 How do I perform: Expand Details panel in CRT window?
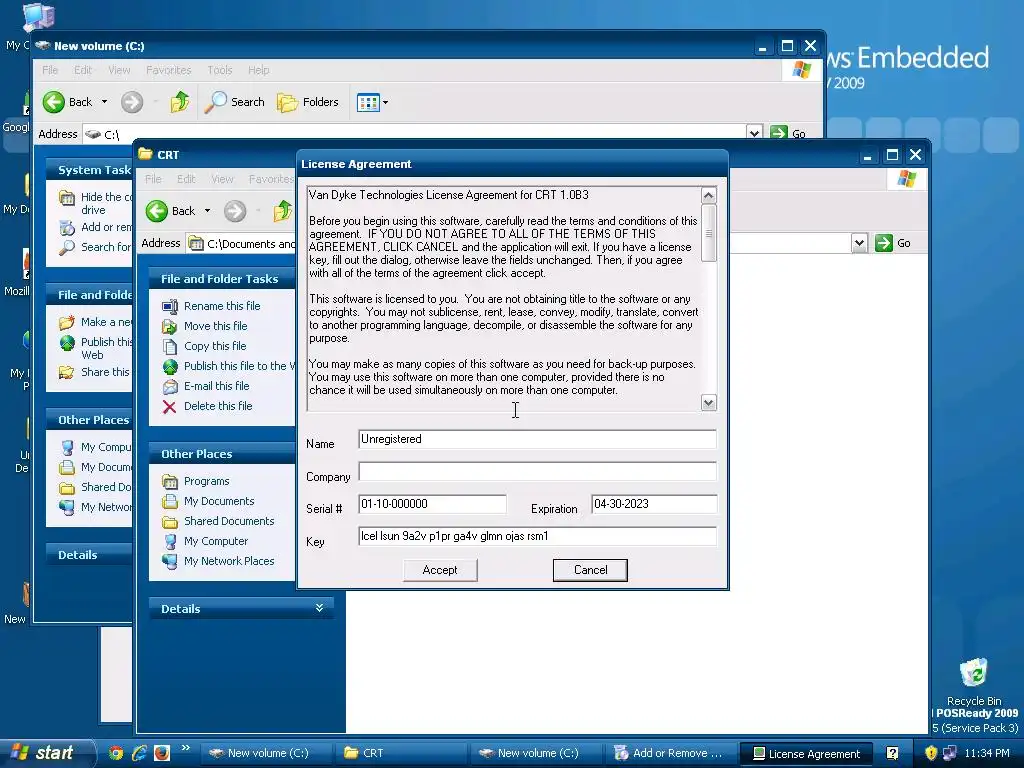(319, 608)
